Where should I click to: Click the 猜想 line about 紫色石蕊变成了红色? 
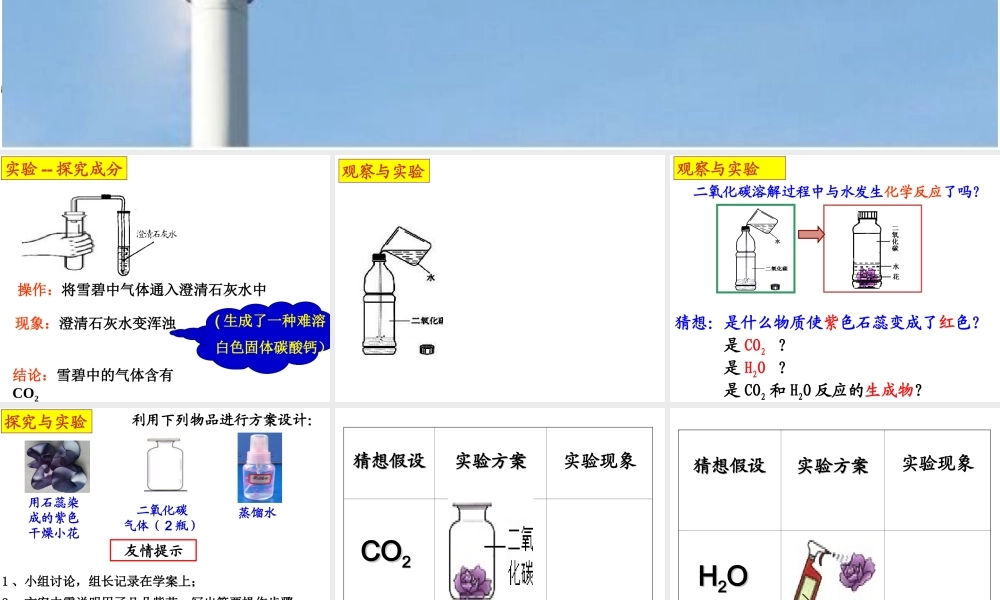pos(827,323)
